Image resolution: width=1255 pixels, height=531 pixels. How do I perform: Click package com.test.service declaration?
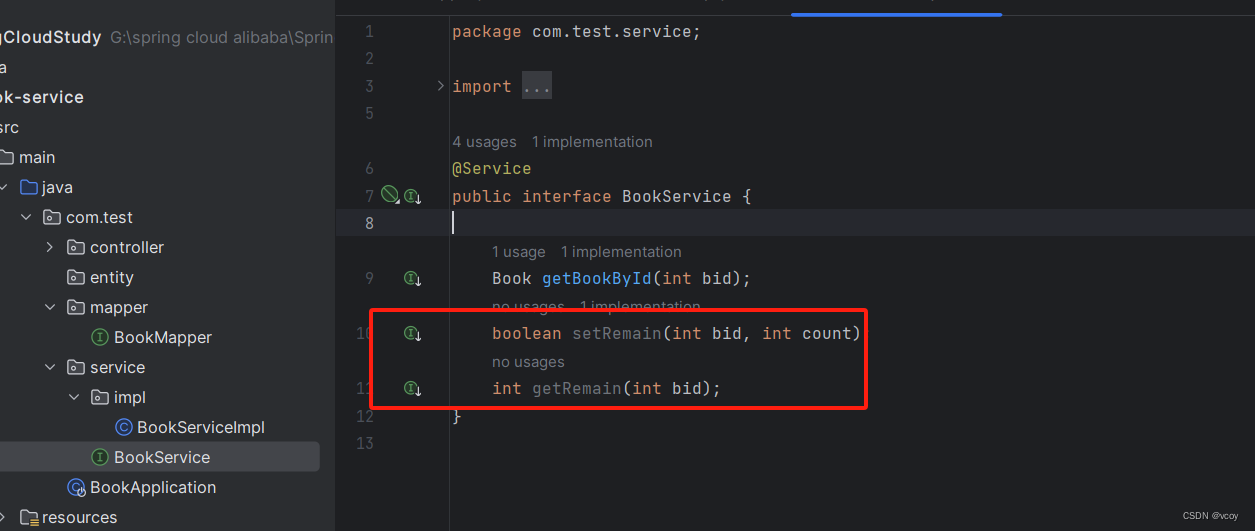[577, 32]
